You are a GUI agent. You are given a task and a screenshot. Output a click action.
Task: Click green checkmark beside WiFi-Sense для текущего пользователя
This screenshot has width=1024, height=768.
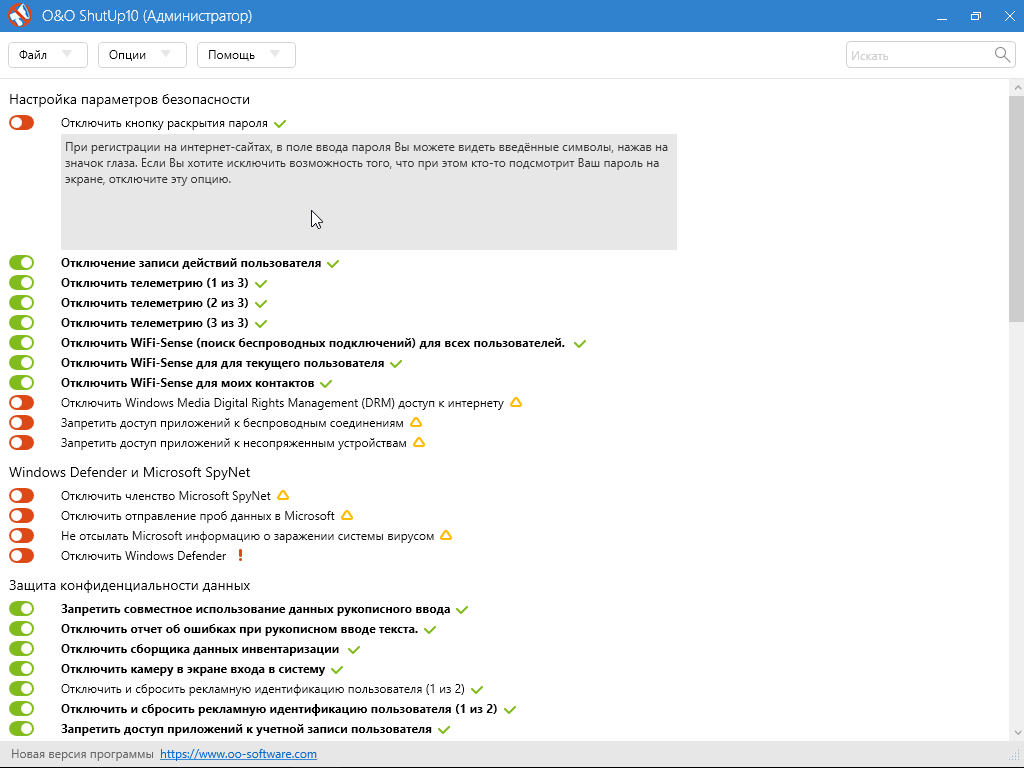[396, 363]
